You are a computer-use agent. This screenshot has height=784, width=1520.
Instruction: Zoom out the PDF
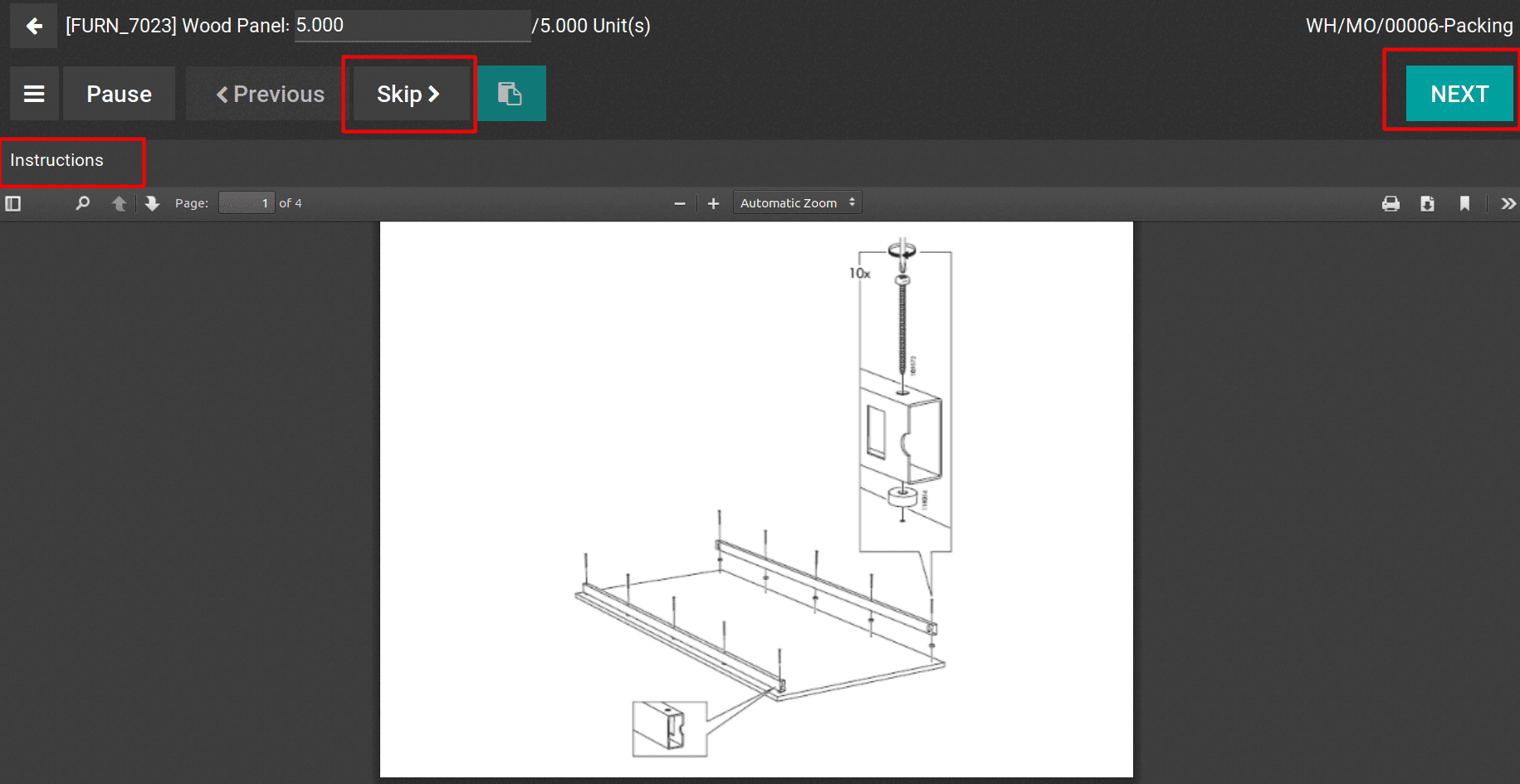click(x=680, y=203)
